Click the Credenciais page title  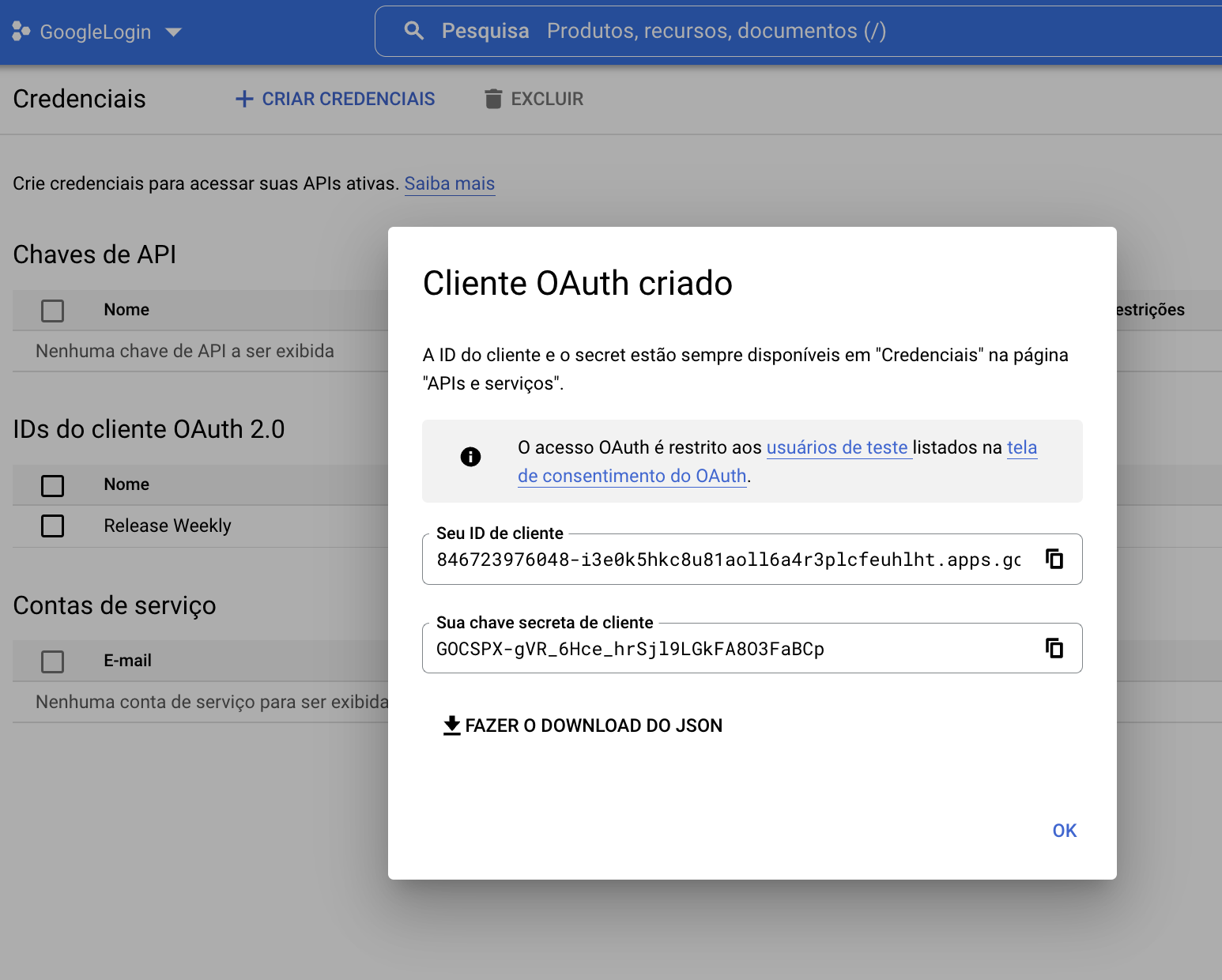point(80,99)
